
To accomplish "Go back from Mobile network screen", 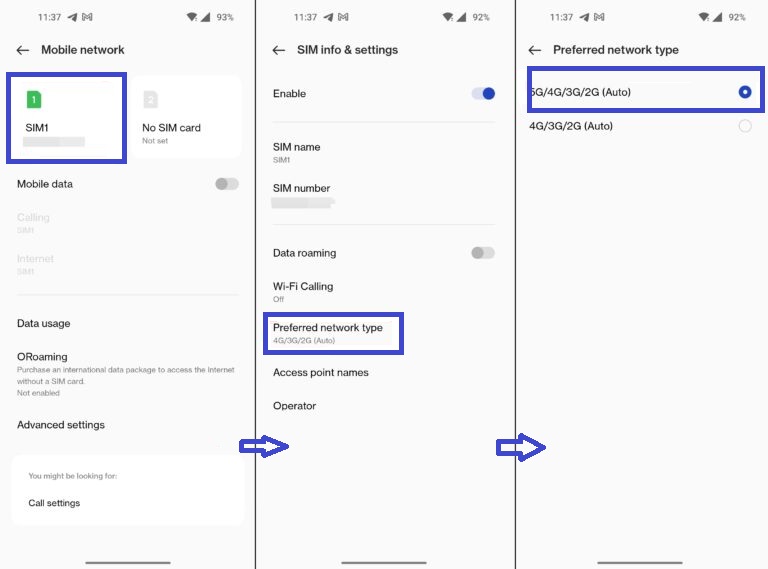I will pos(23,50).
